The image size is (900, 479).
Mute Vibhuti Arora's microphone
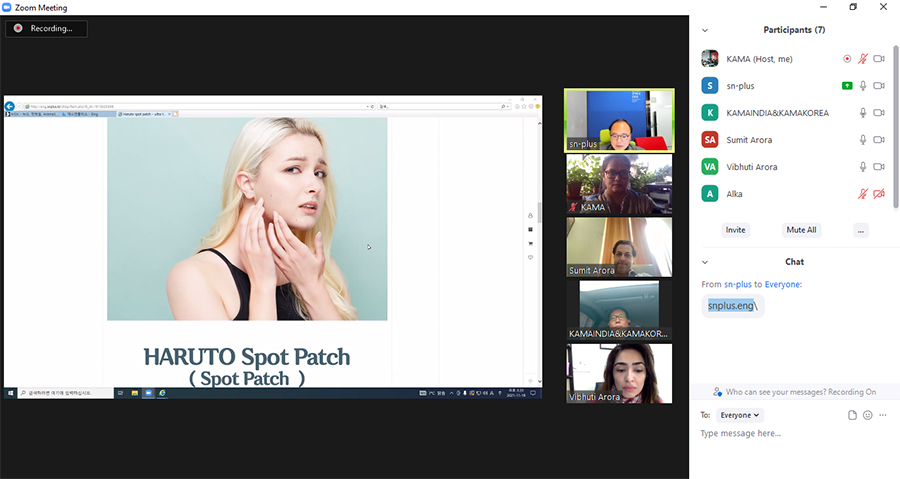(x=863, y=166)
